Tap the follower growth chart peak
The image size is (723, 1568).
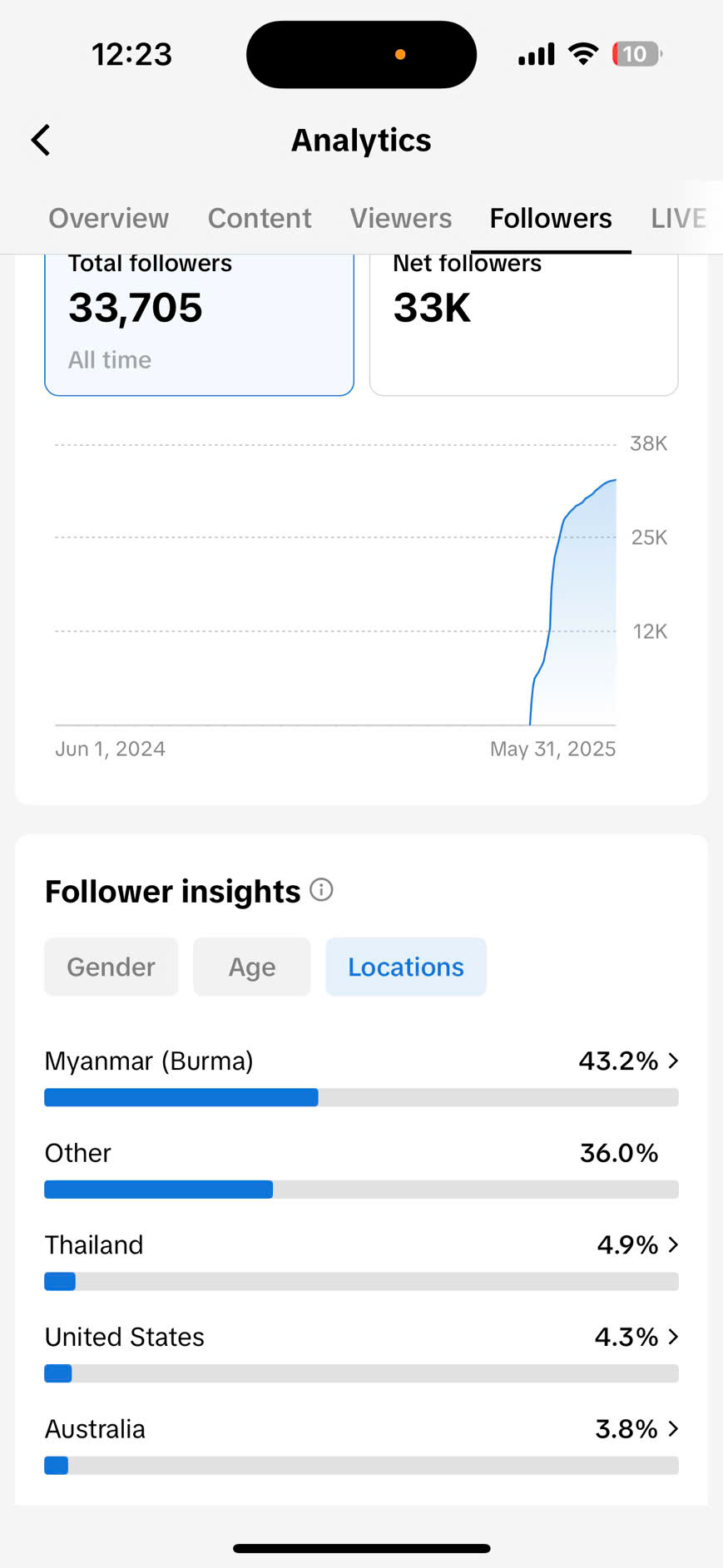pos(614,481)
